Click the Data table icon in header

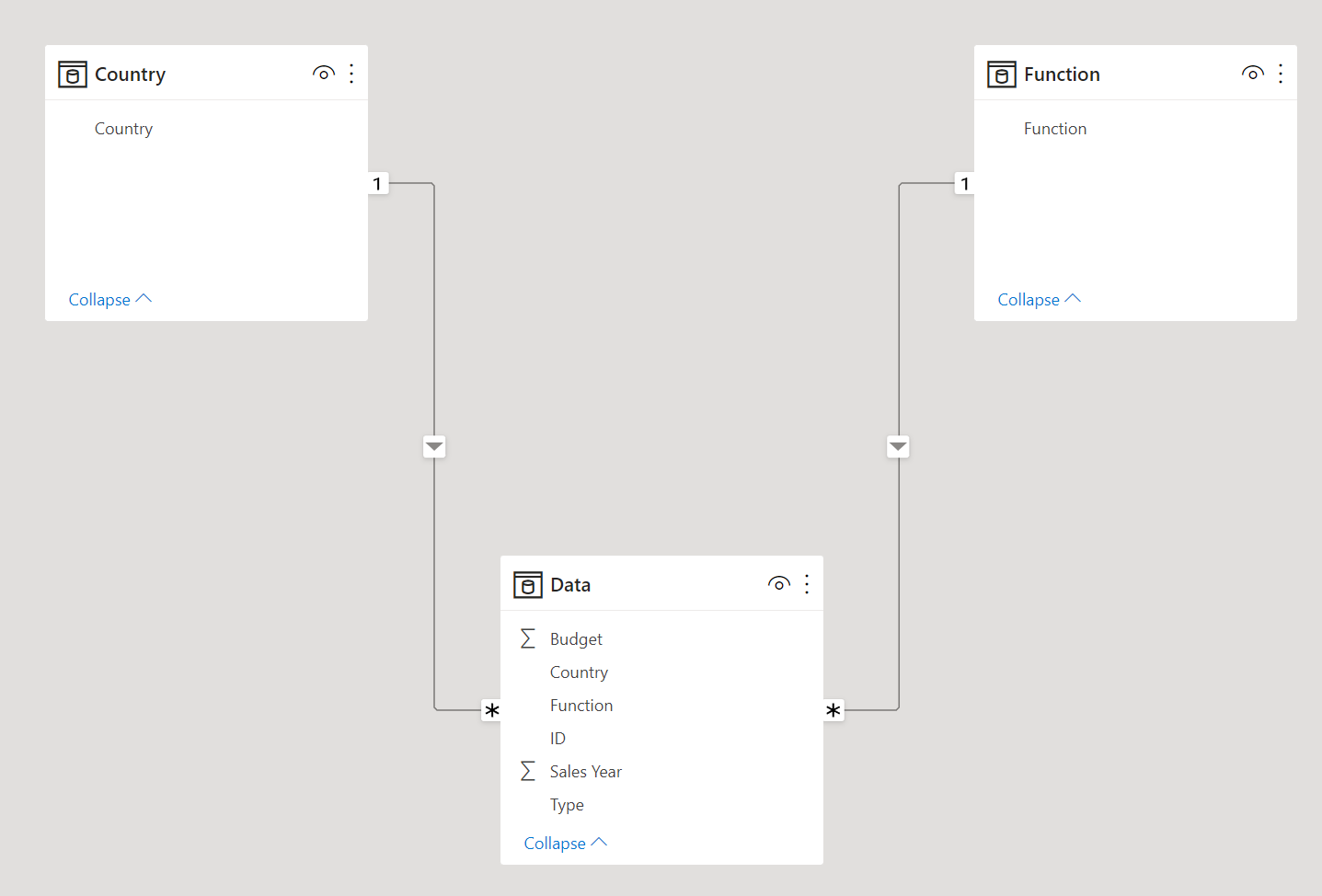point(528,585)
